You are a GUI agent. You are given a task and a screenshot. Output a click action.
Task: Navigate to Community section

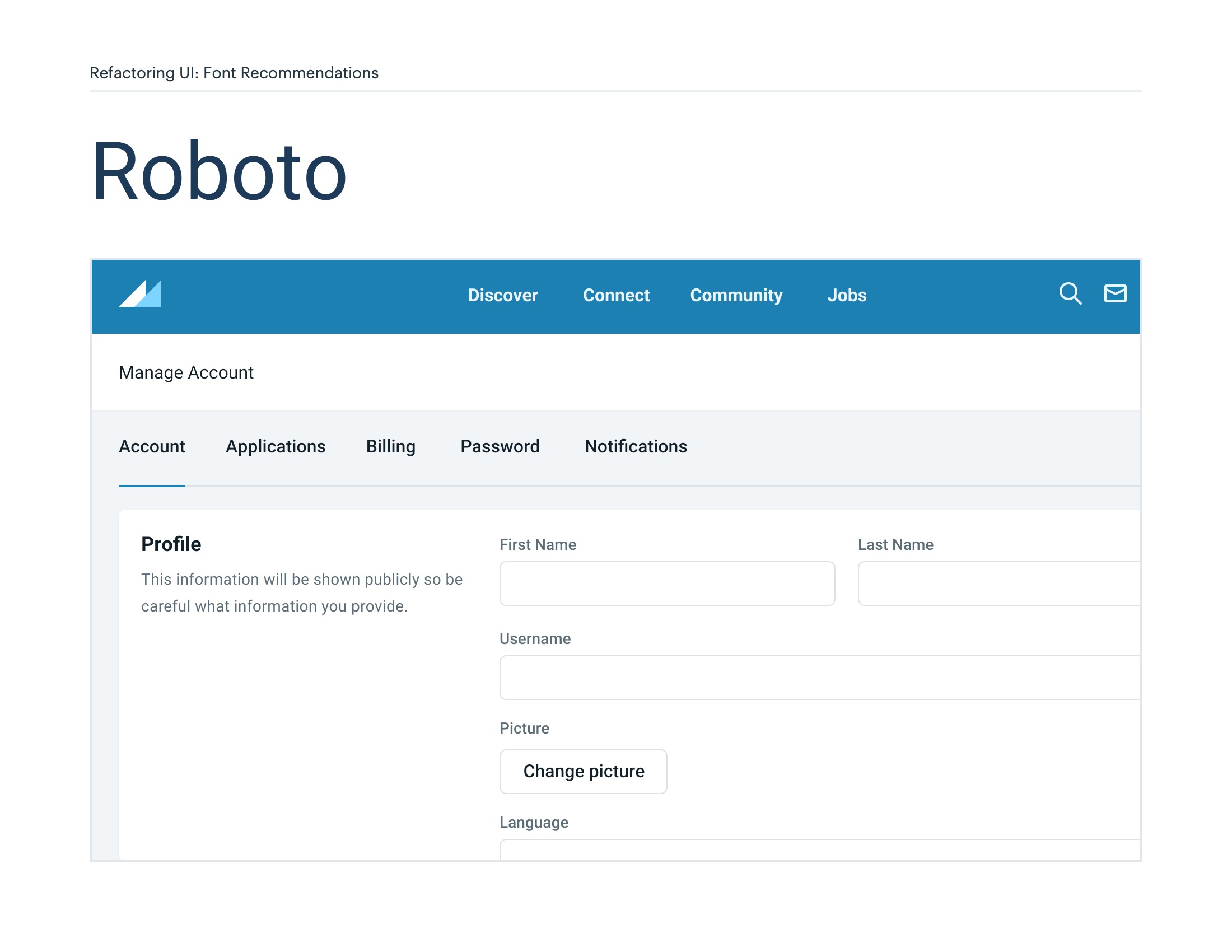[736, 295]
